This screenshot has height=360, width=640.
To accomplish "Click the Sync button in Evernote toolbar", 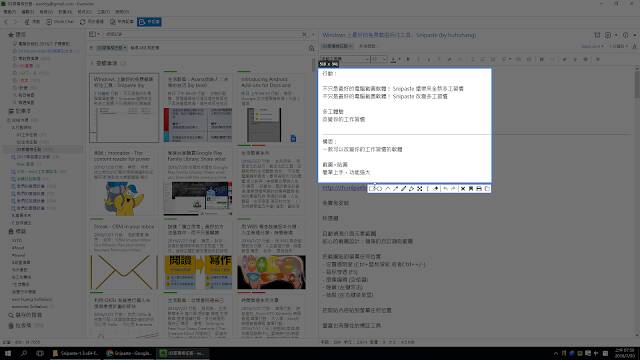I will 92,22.
